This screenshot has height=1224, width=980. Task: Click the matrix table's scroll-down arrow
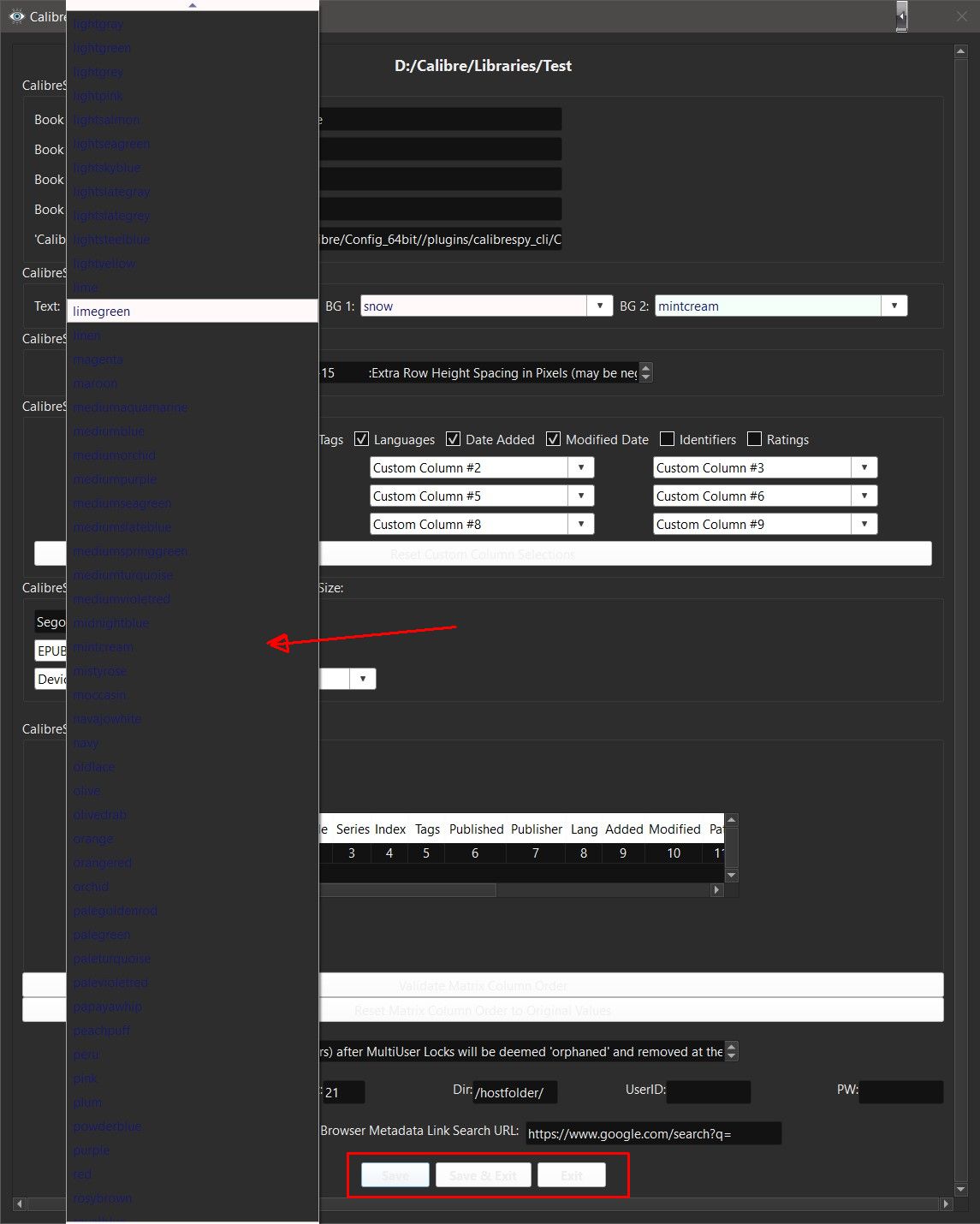point(731,876)
